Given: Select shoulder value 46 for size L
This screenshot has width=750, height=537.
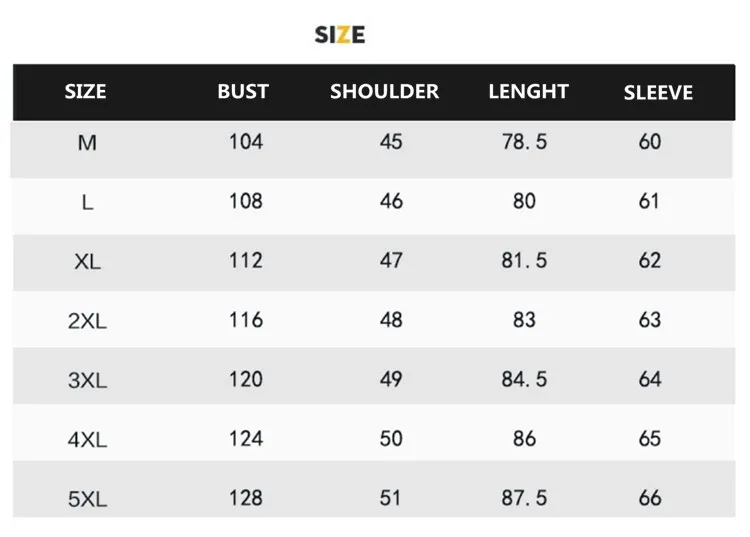Looking at the screenshot, I should [391, 201].
